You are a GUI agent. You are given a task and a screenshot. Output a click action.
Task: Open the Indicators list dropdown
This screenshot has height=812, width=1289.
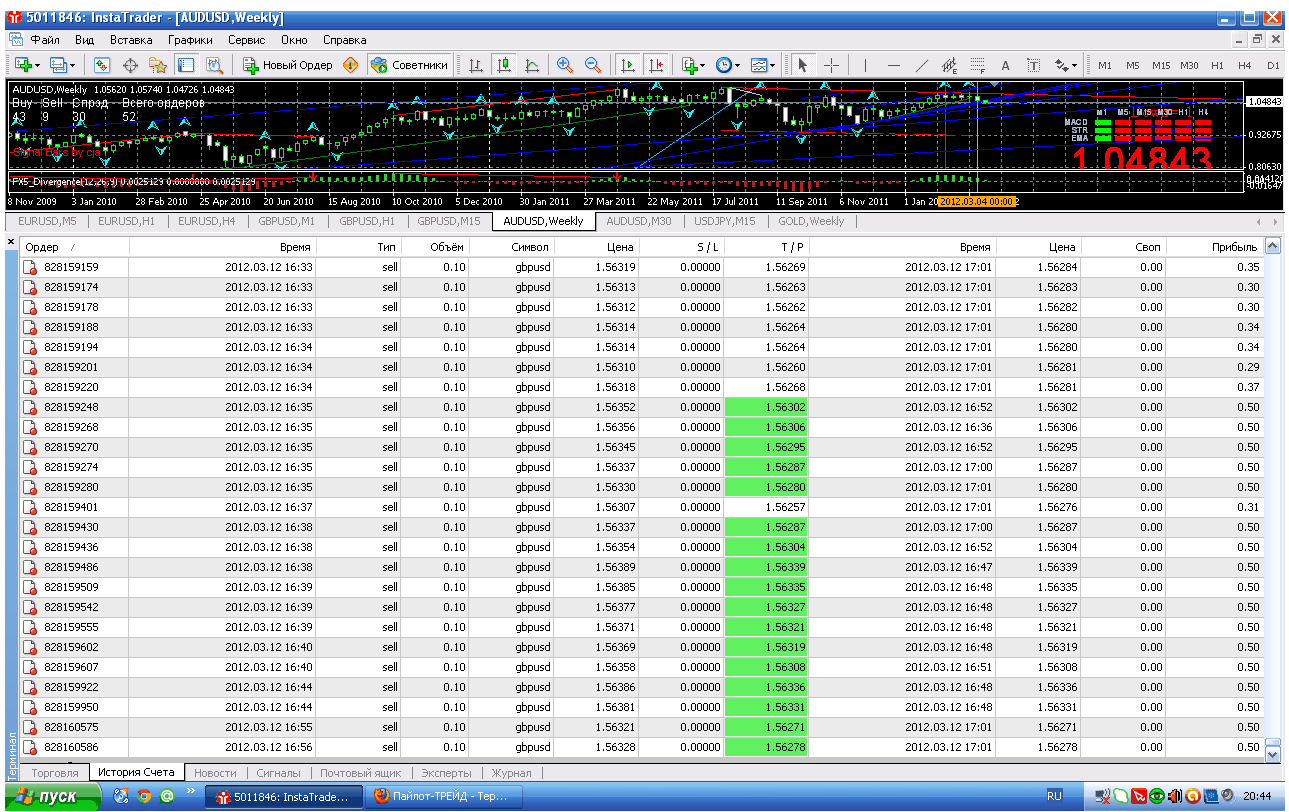(693, 65)
